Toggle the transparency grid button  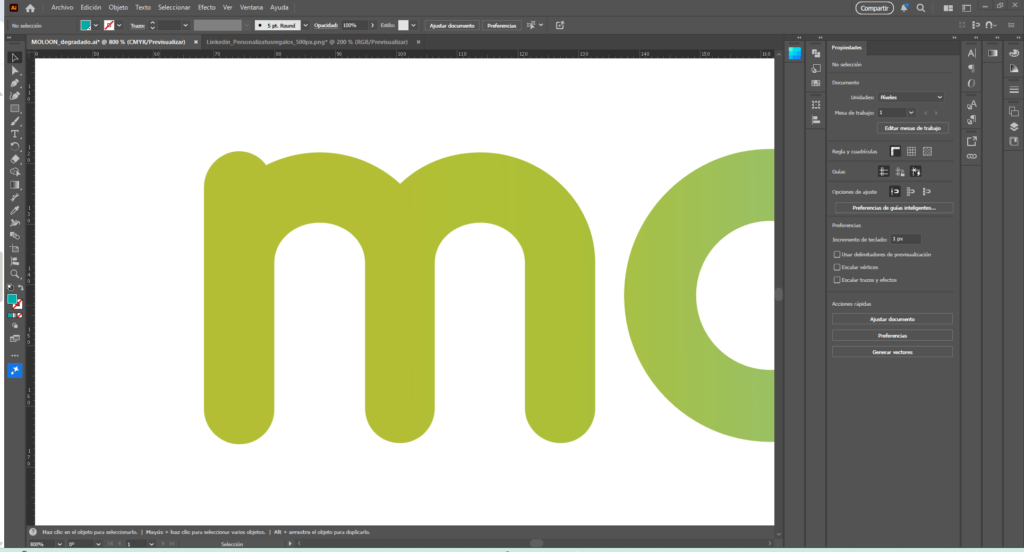pyautogui.click(x=927, y=152)
